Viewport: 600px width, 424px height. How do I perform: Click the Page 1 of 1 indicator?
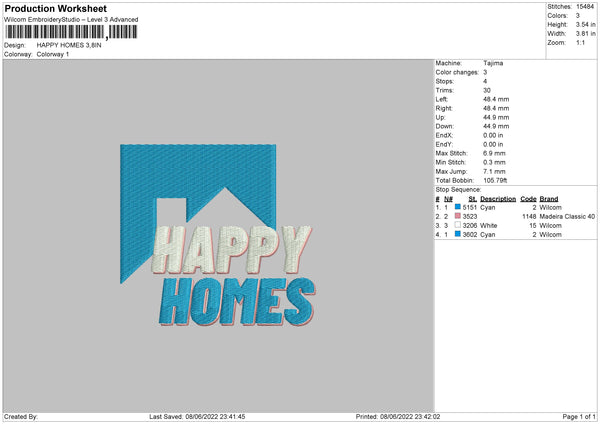pyautogui.click(x=579, y=417)
